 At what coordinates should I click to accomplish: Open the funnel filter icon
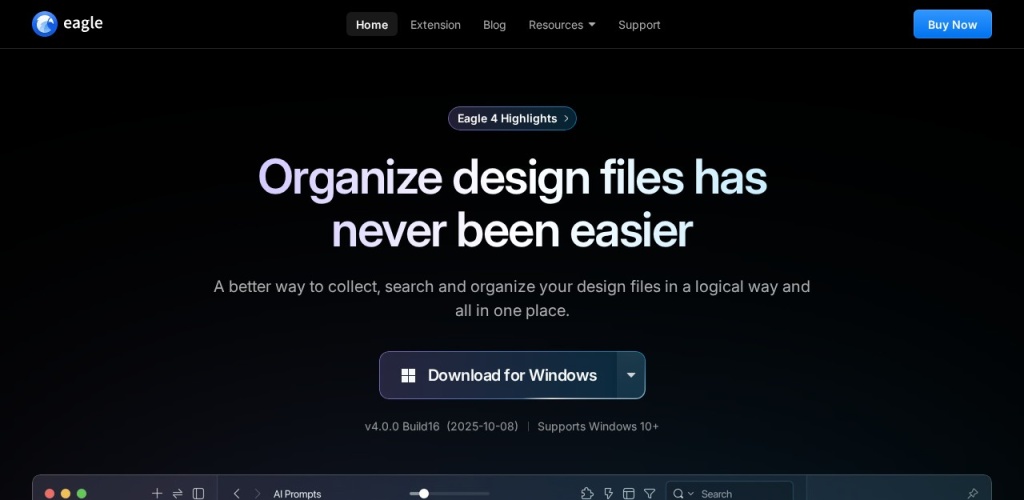[x=649, y=493]
